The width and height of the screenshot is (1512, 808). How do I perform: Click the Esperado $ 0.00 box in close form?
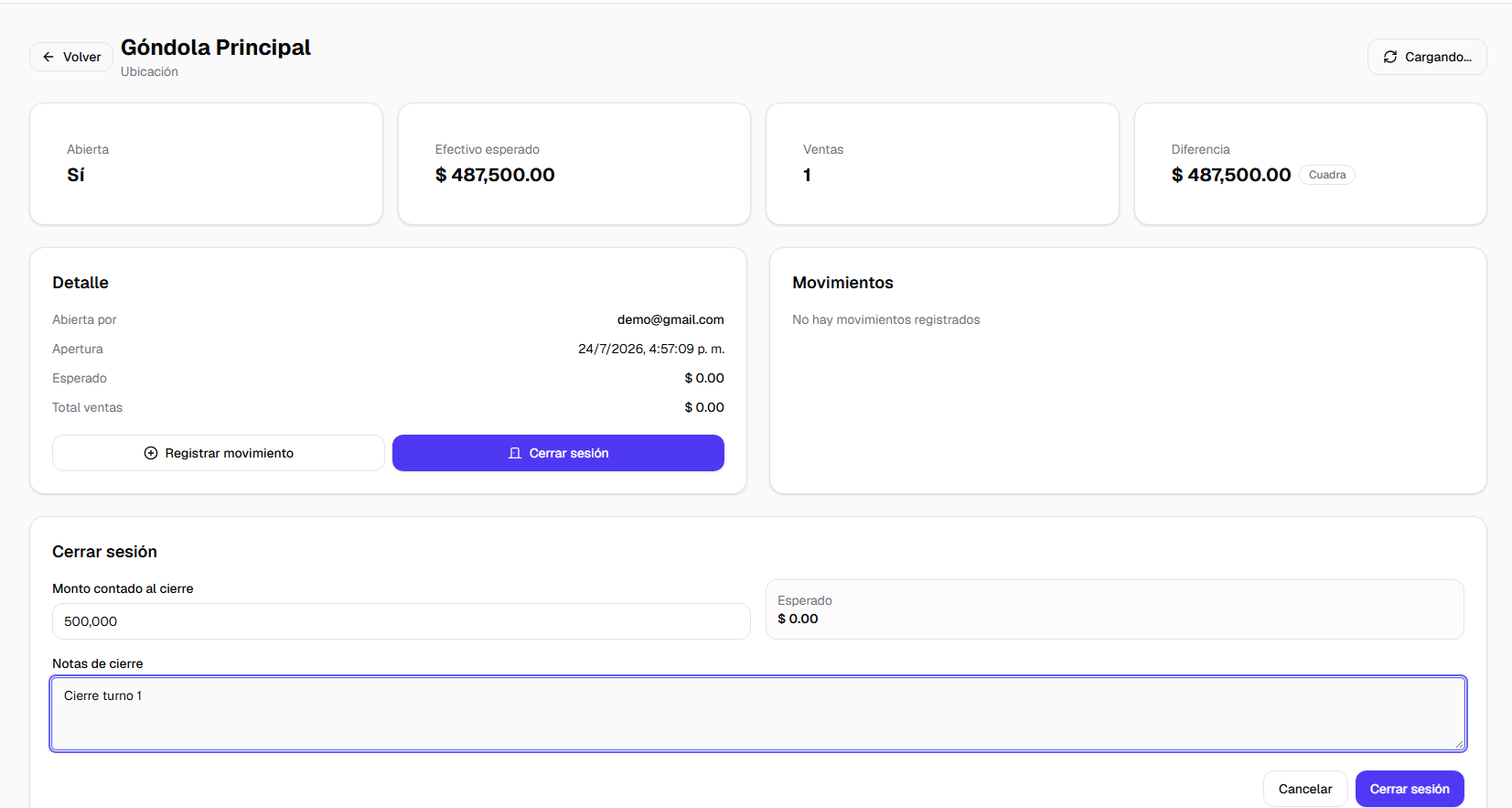coord(1114,609)
